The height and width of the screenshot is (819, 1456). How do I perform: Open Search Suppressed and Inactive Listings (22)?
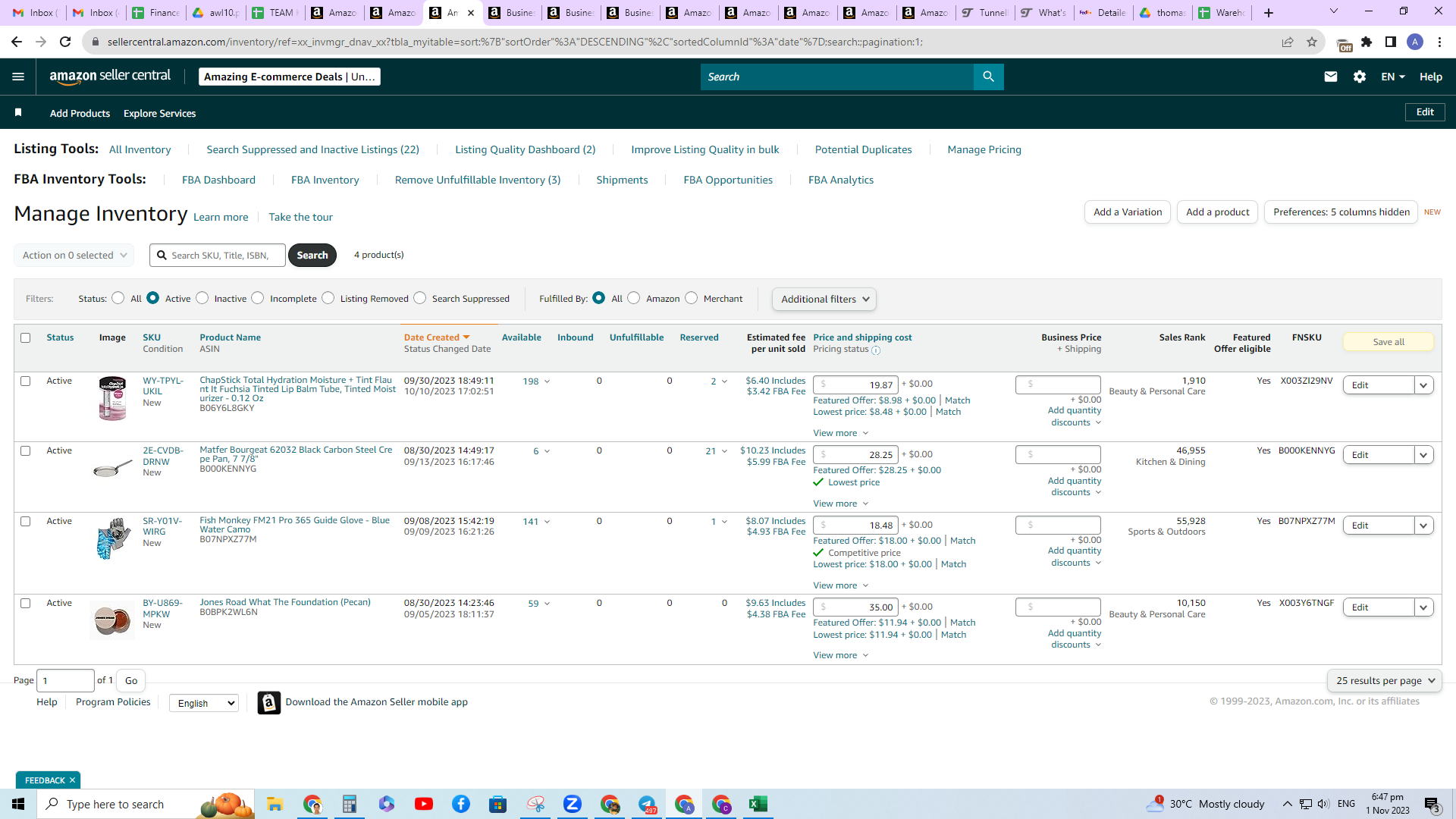click(x=313, y=149)
